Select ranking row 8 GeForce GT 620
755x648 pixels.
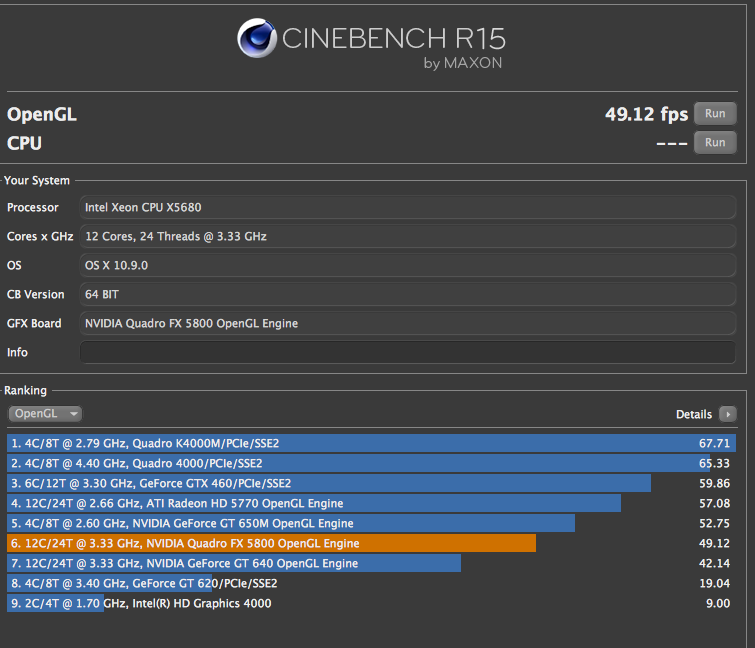371,583
